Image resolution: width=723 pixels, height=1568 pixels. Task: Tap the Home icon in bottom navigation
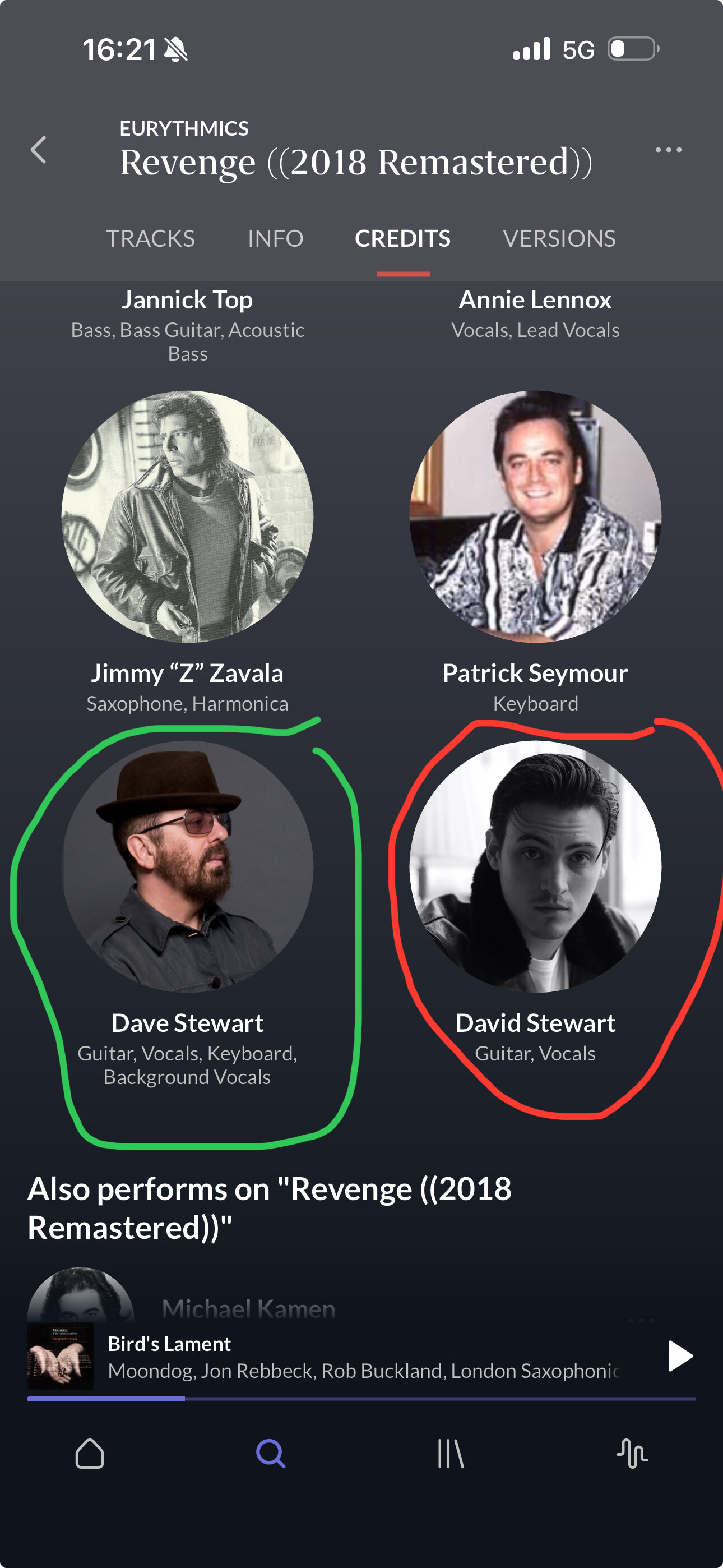tap(90, 1454)
